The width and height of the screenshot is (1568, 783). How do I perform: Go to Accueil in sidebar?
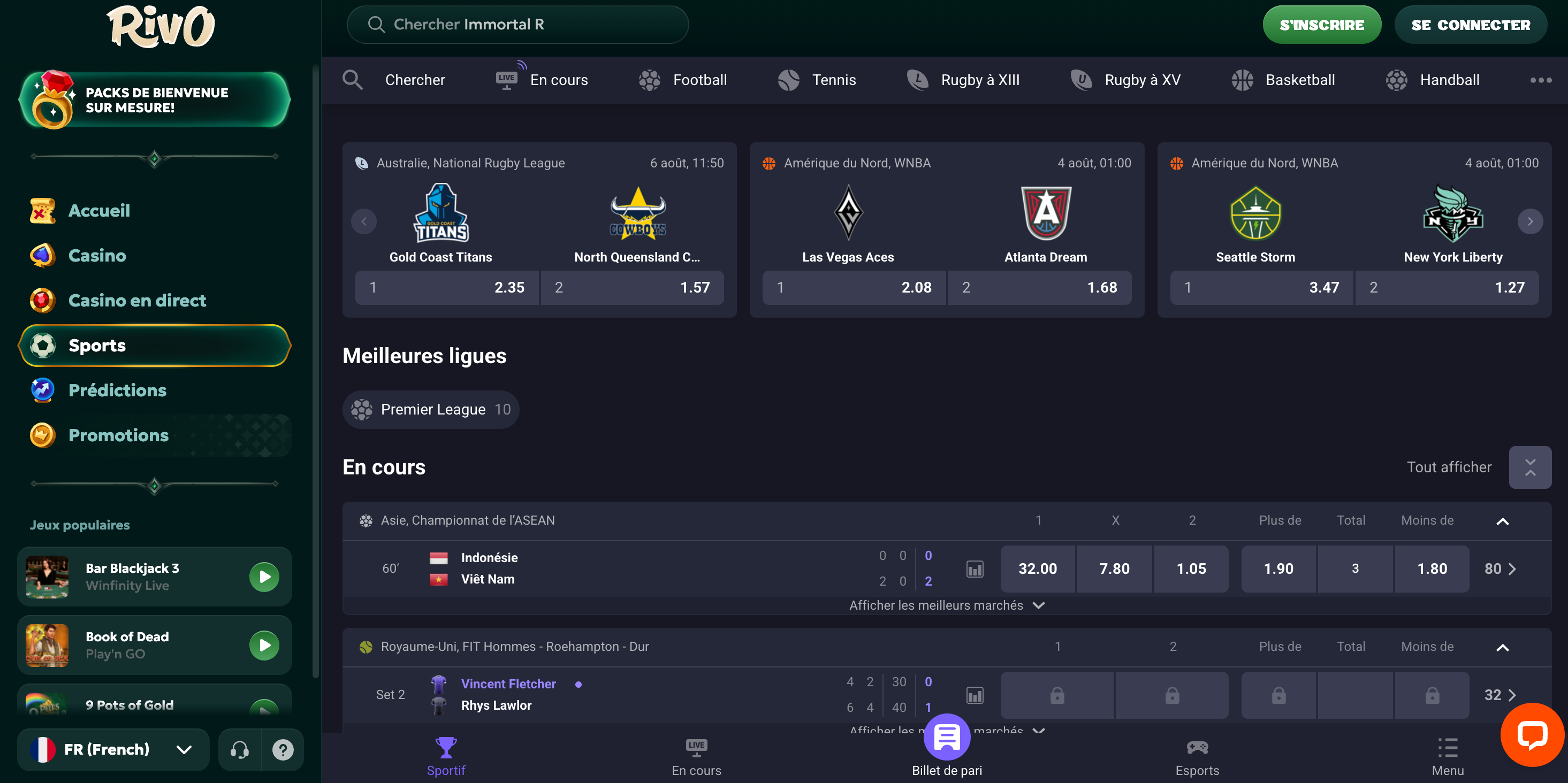pyautogui.click(x=155, y=211)
